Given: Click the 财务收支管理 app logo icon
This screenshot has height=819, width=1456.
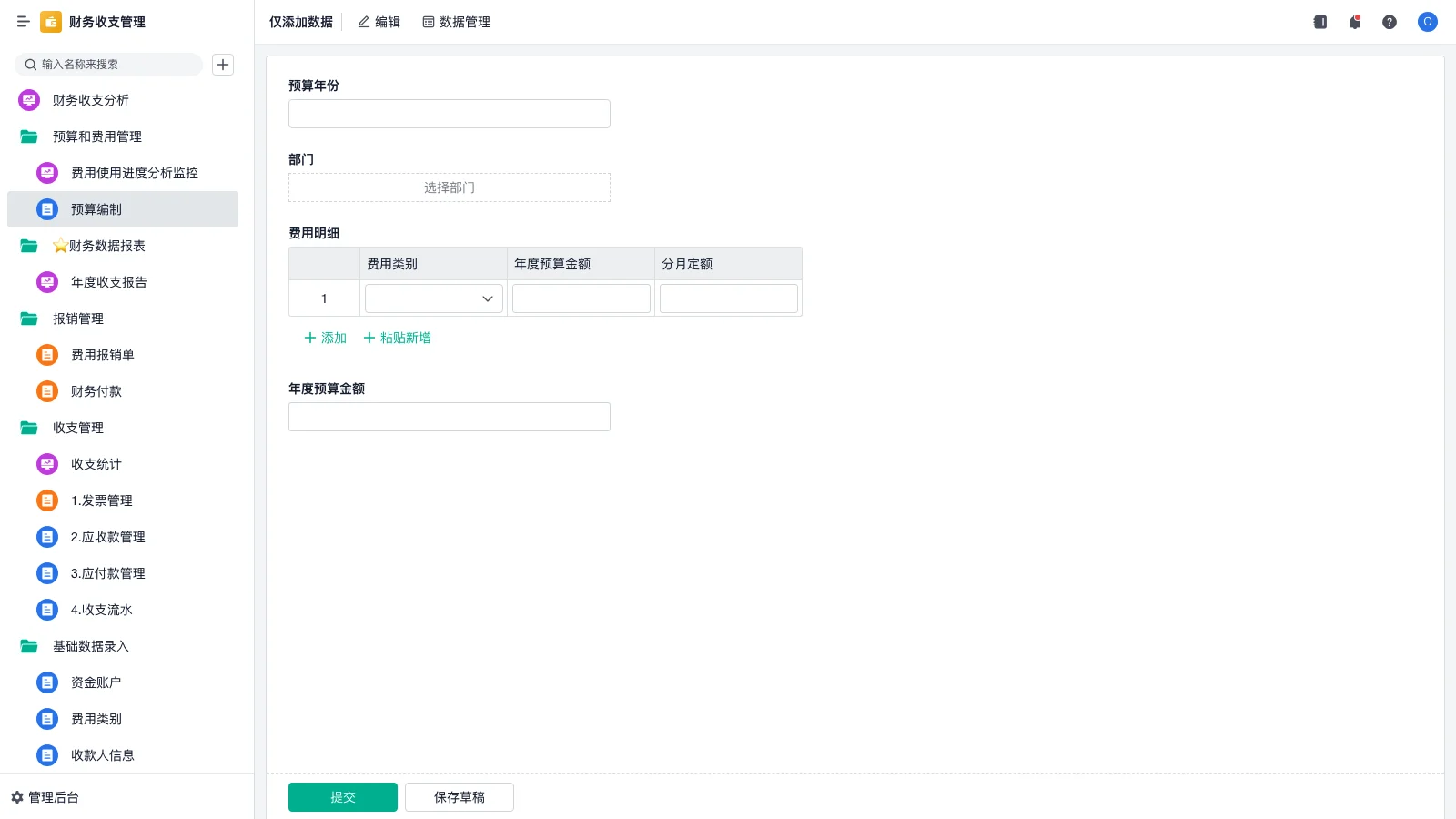Looking at the screenshot, I should pyautogui.click(x=51, y=22).
